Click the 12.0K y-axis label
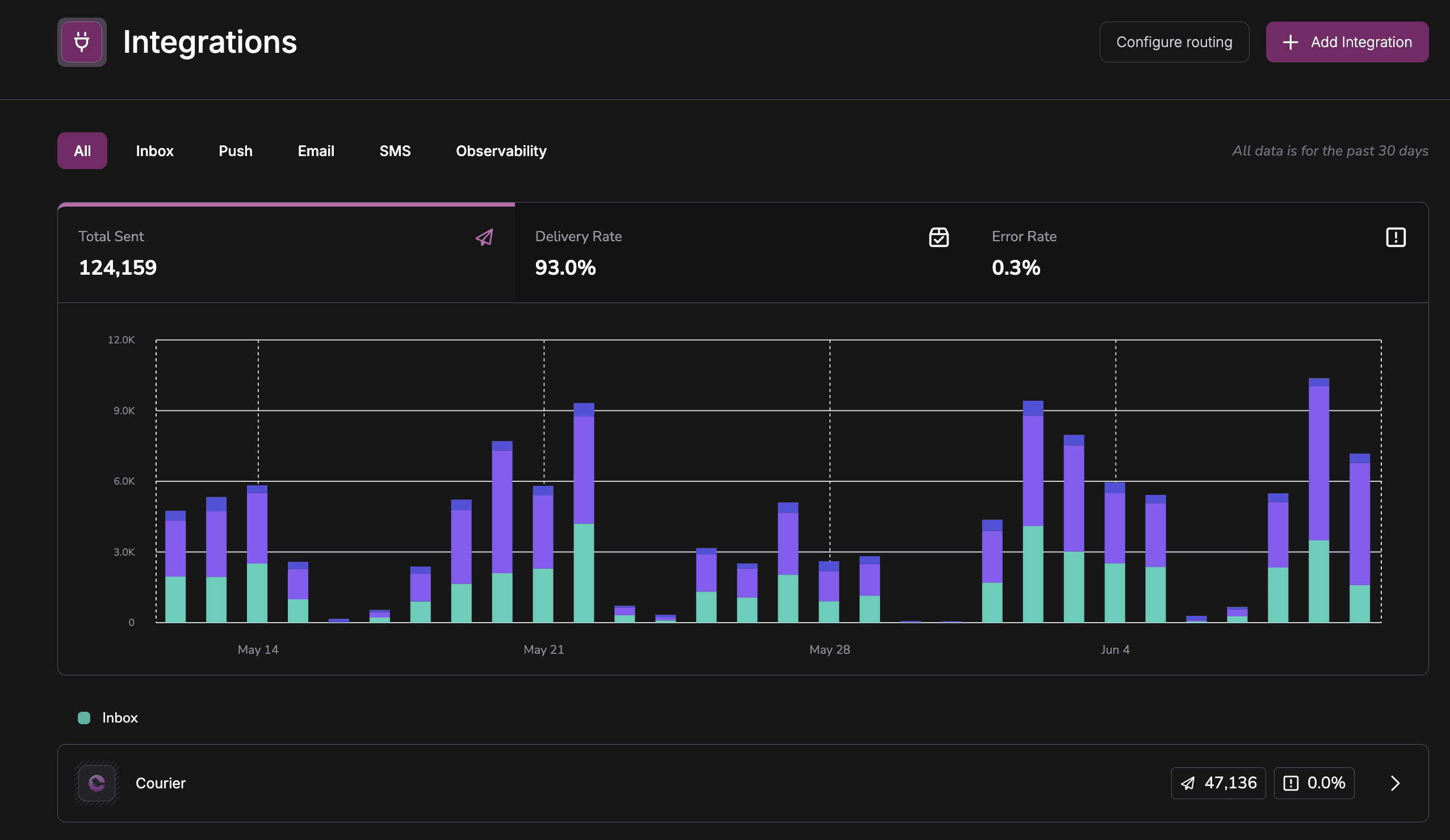The width and height of the screenshot is (1450, 840). tap(121, 340)
